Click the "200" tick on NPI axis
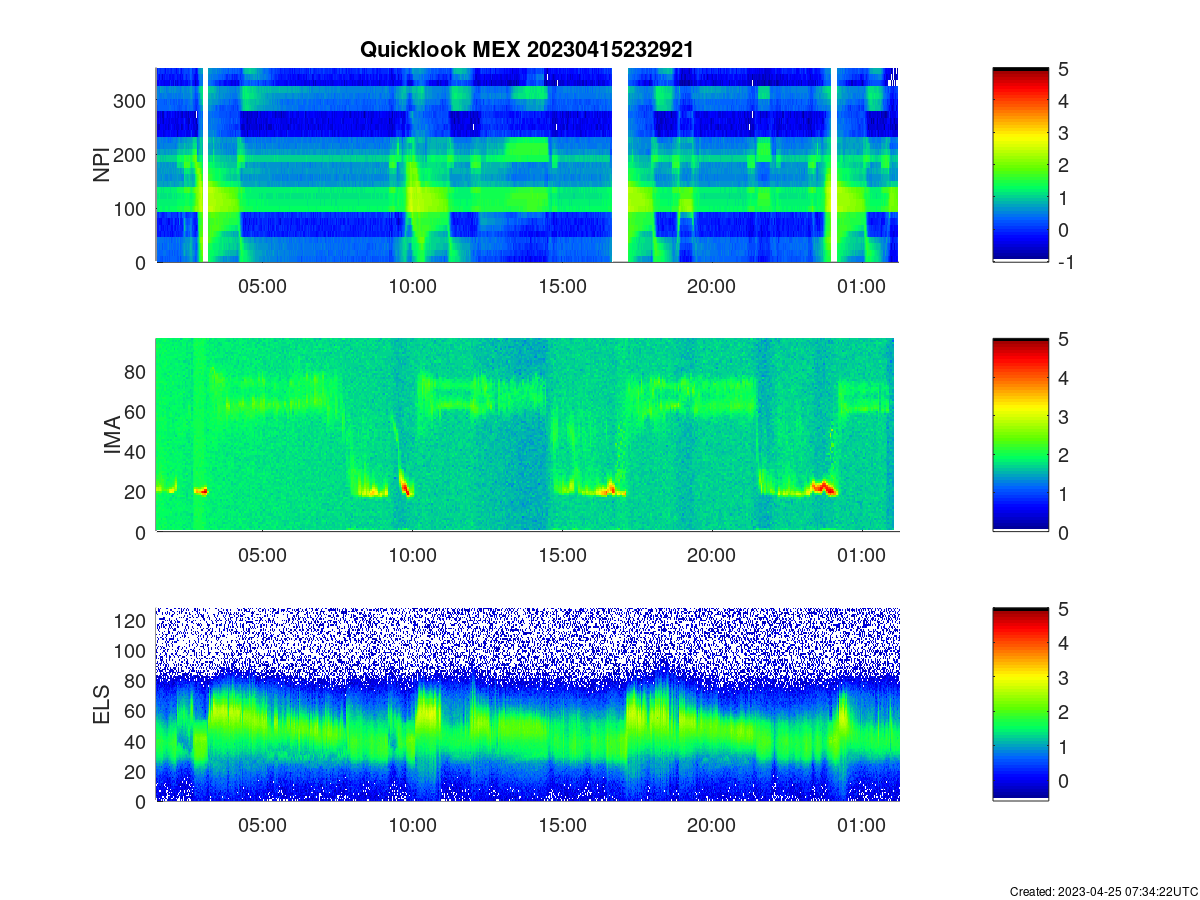This screenshot has width=1200, height=900. (131, 155)
